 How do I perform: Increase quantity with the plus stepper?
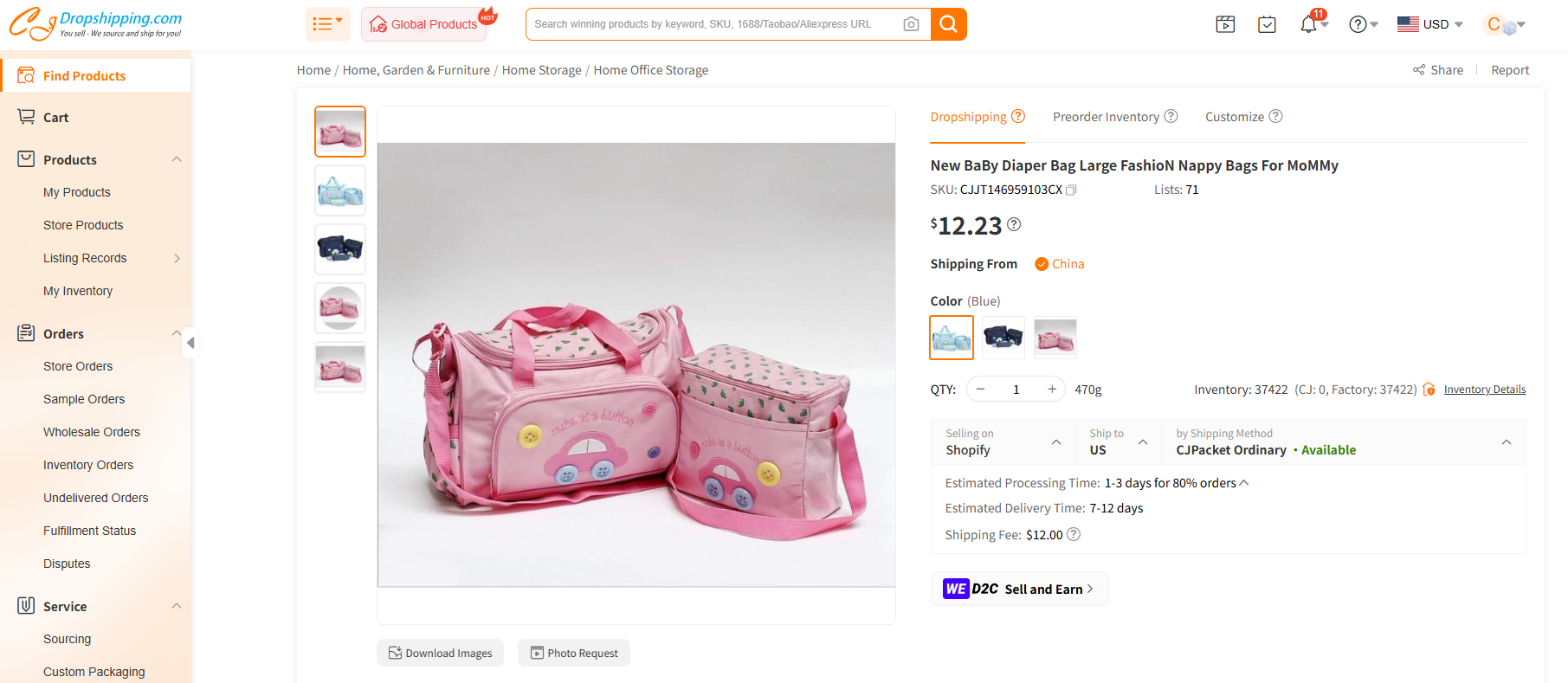pyautogui.click(x=1051, y=389)
